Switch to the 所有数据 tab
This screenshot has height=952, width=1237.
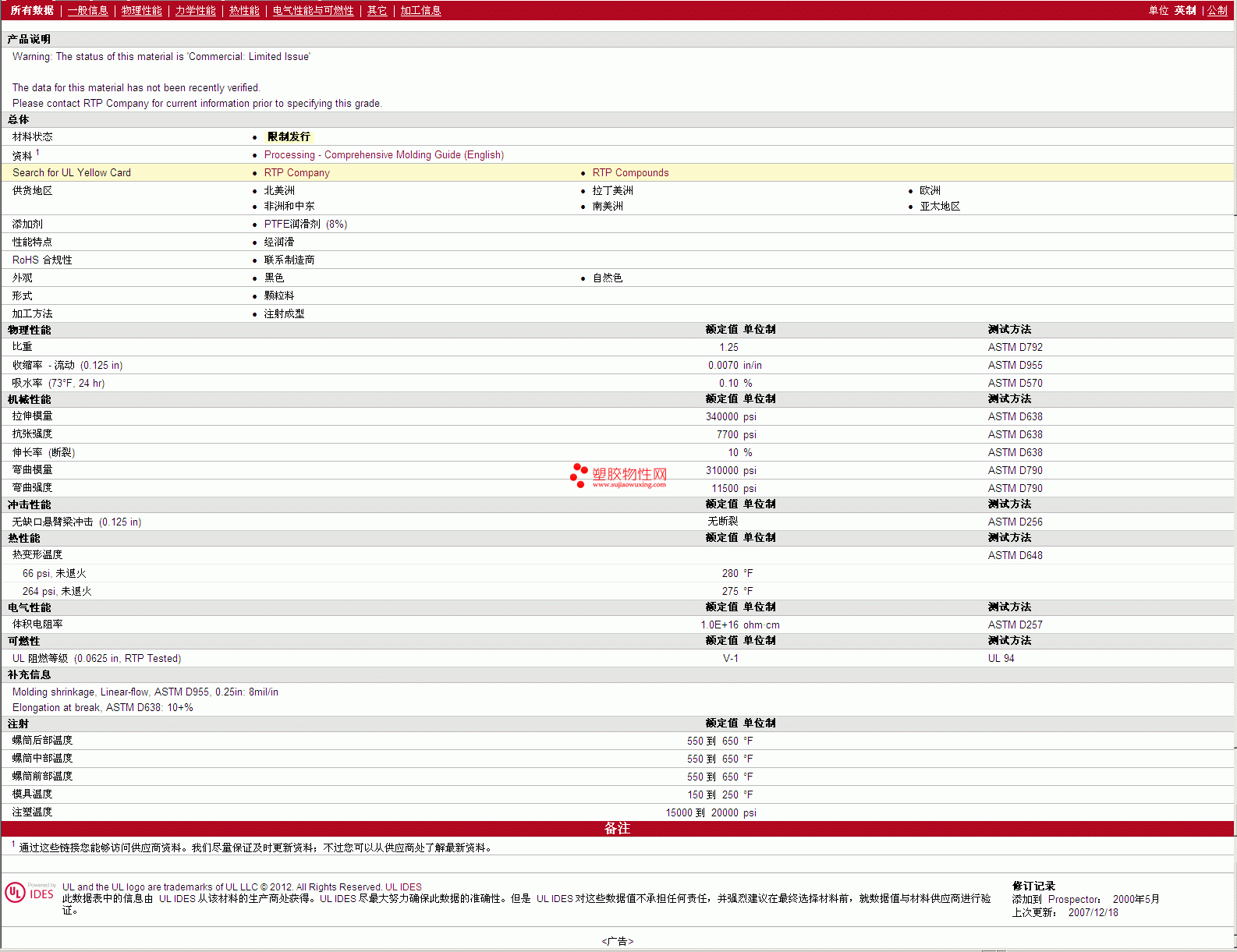[x=32, y=10]
